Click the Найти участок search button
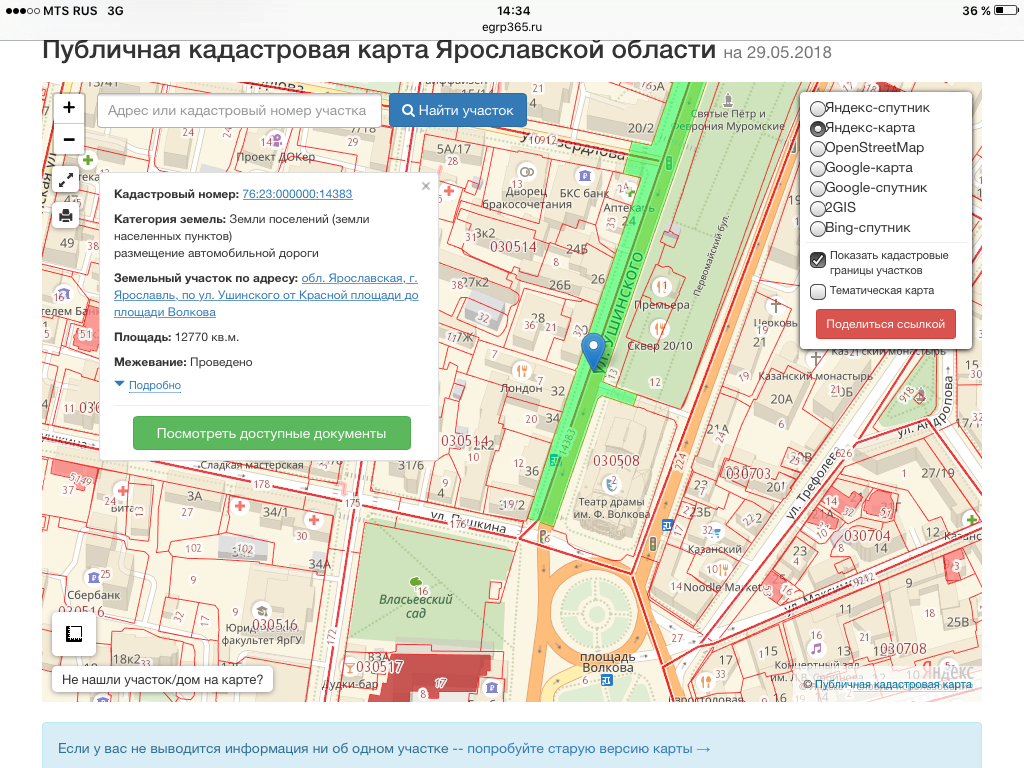This screenshot has height=768, width=1024. pos(458,110)
